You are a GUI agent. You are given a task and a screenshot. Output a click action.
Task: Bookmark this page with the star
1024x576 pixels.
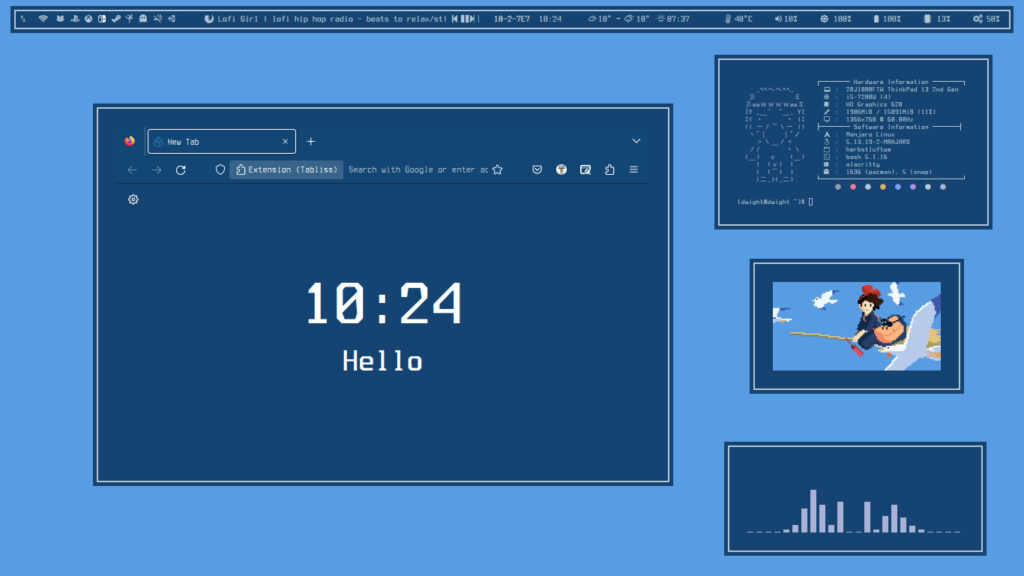pyautogui.click(x=497, y=170)
